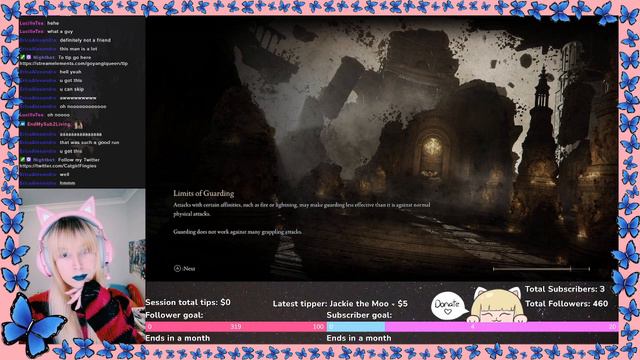Click the green moderator badge on Nightbot's tip message
Screen dimensions: 640x360
pos(22,58)
